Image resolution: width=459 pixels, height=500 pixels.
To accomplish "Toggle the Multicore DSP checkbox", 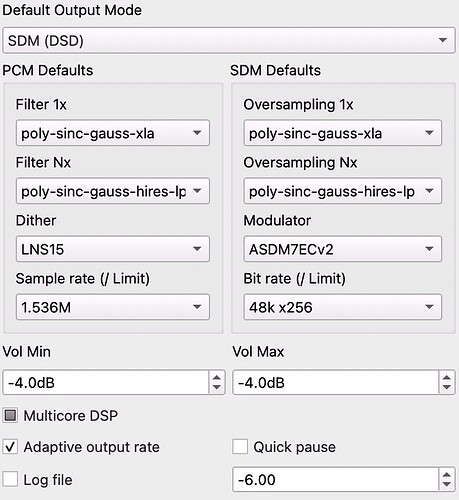I will point(10,416).
